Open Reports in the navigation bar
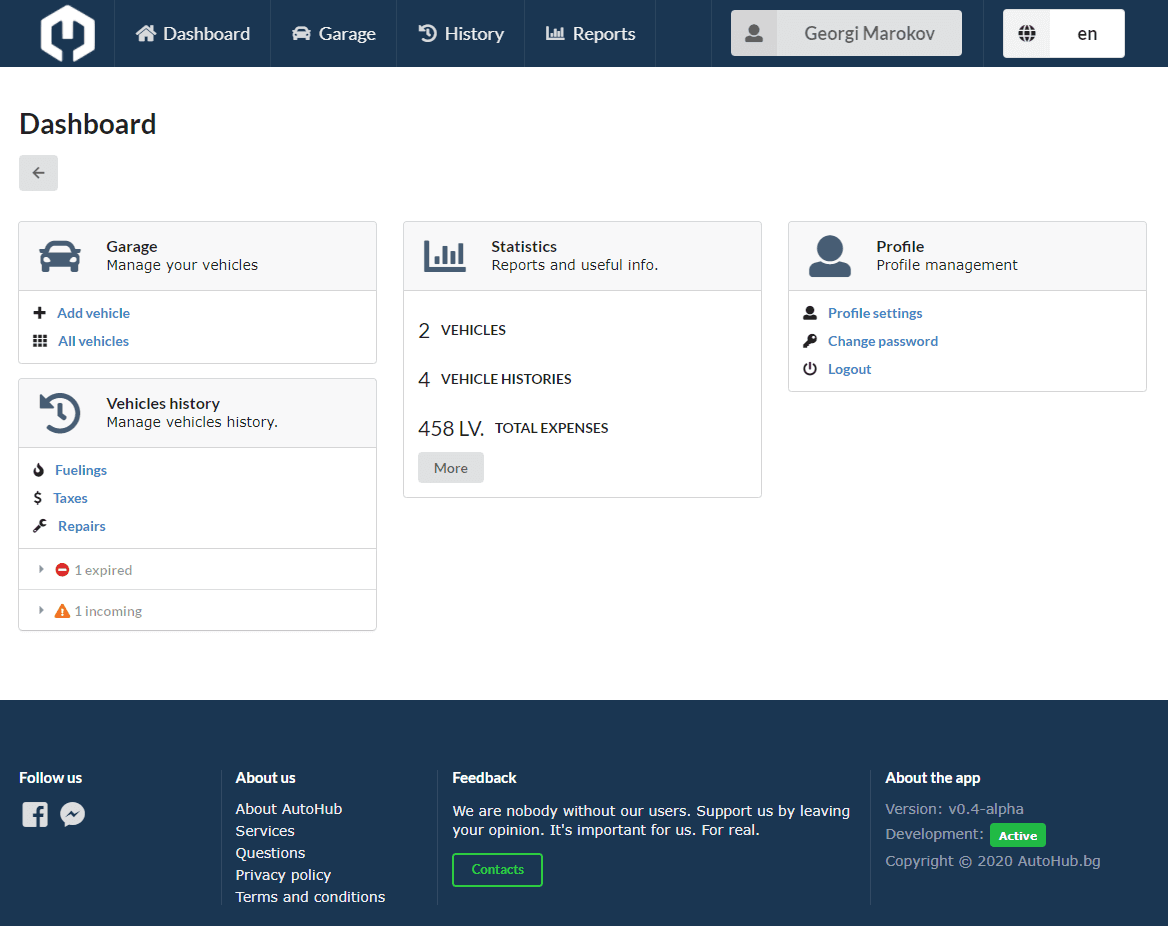The image size is (1168, 926). (x=590, y=34)
